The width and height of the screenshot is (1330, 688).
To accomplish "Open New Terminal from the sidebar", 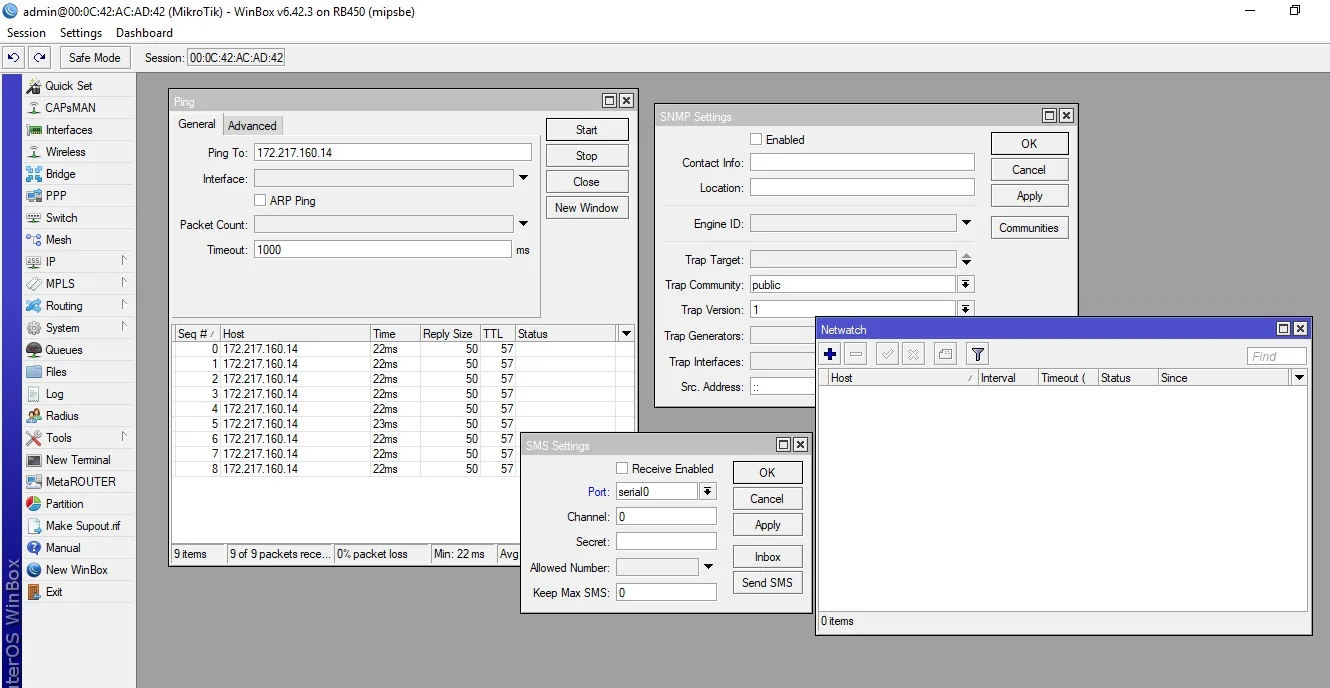I will (77, 460).
